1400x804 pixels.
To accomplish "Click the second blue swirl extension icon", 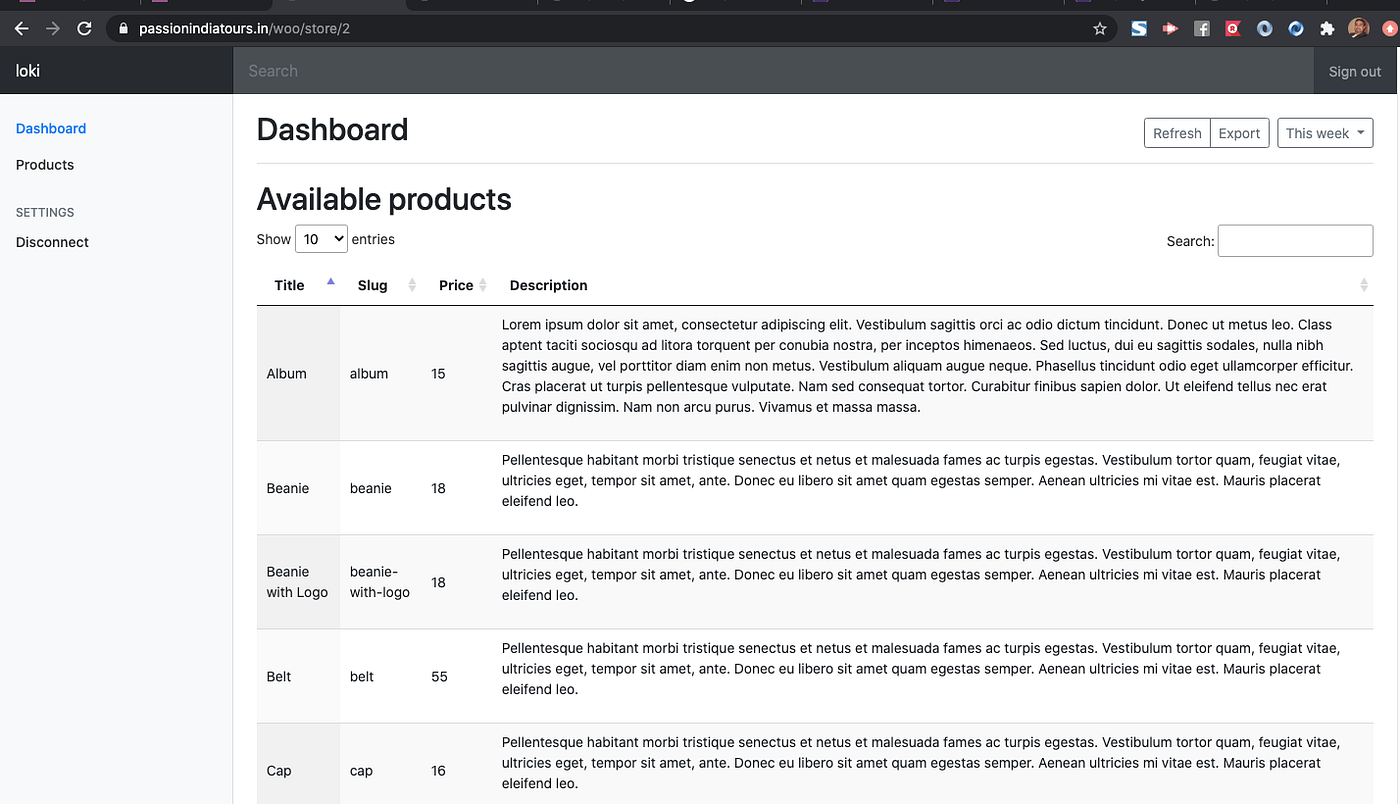I will (x=1296, y=29).
